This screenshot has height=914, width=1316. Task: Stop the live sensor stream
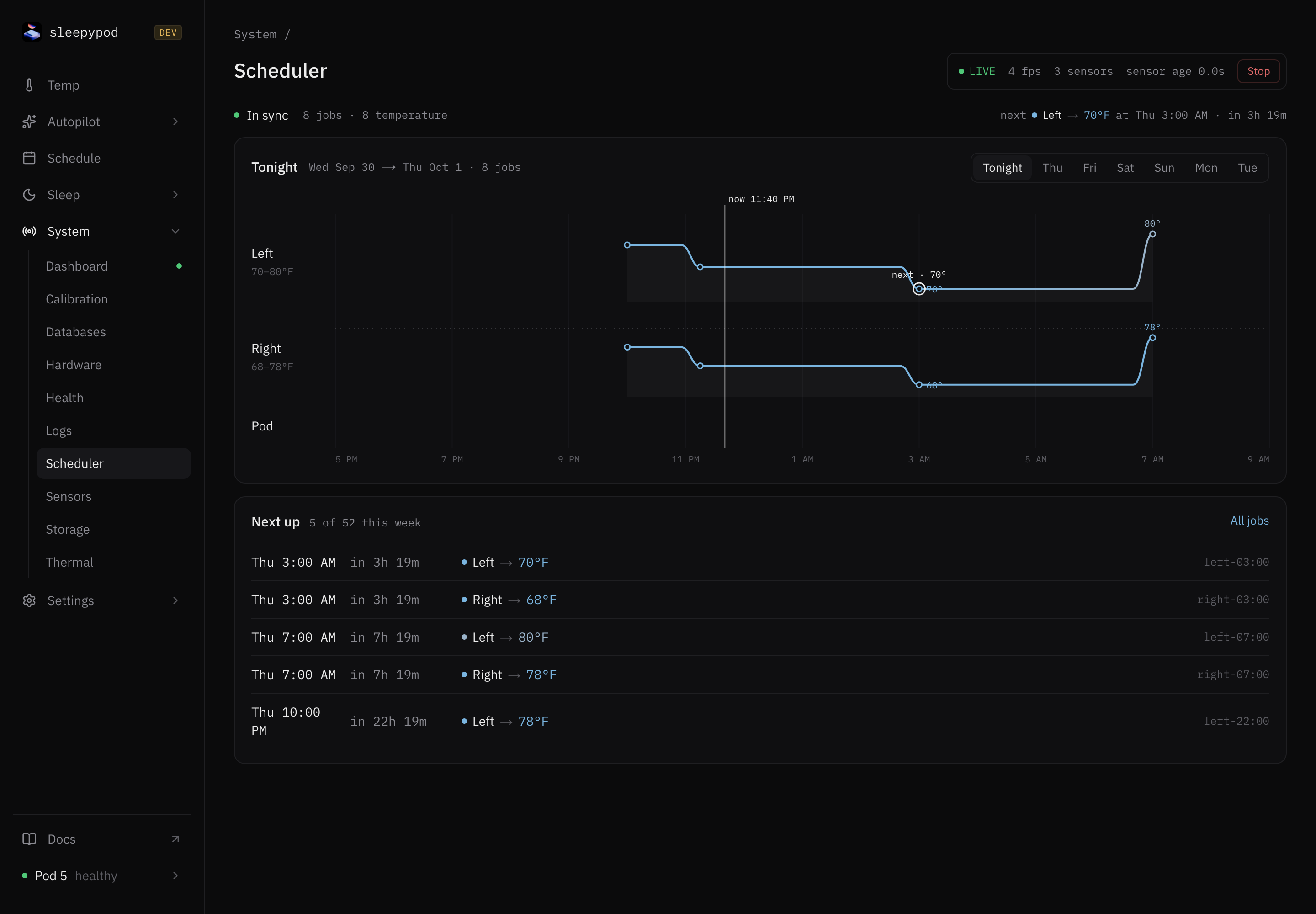click(1258, 71)
